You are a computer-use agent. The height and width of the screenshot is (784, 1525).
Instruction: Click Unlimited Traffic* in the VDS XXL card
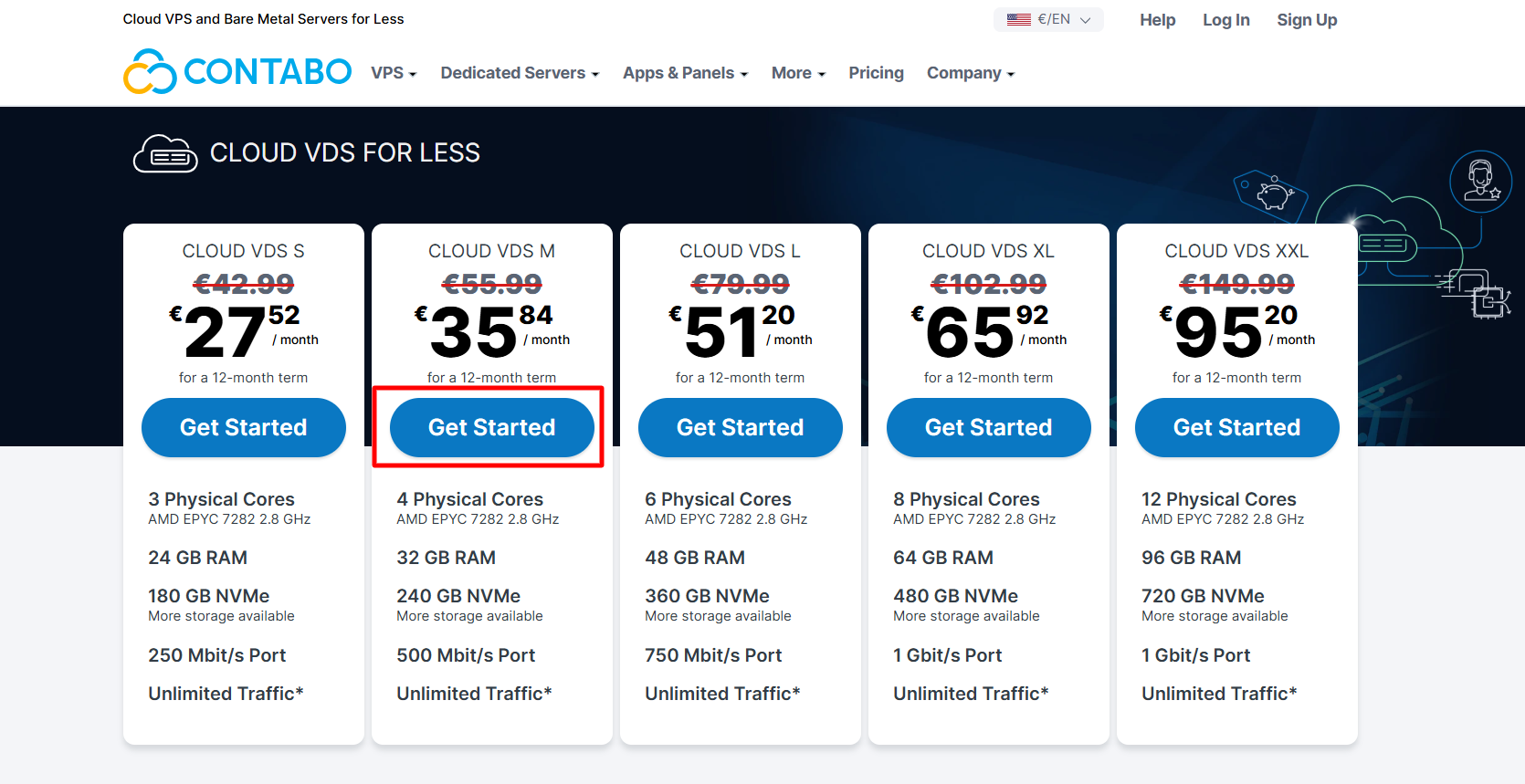1220,694
